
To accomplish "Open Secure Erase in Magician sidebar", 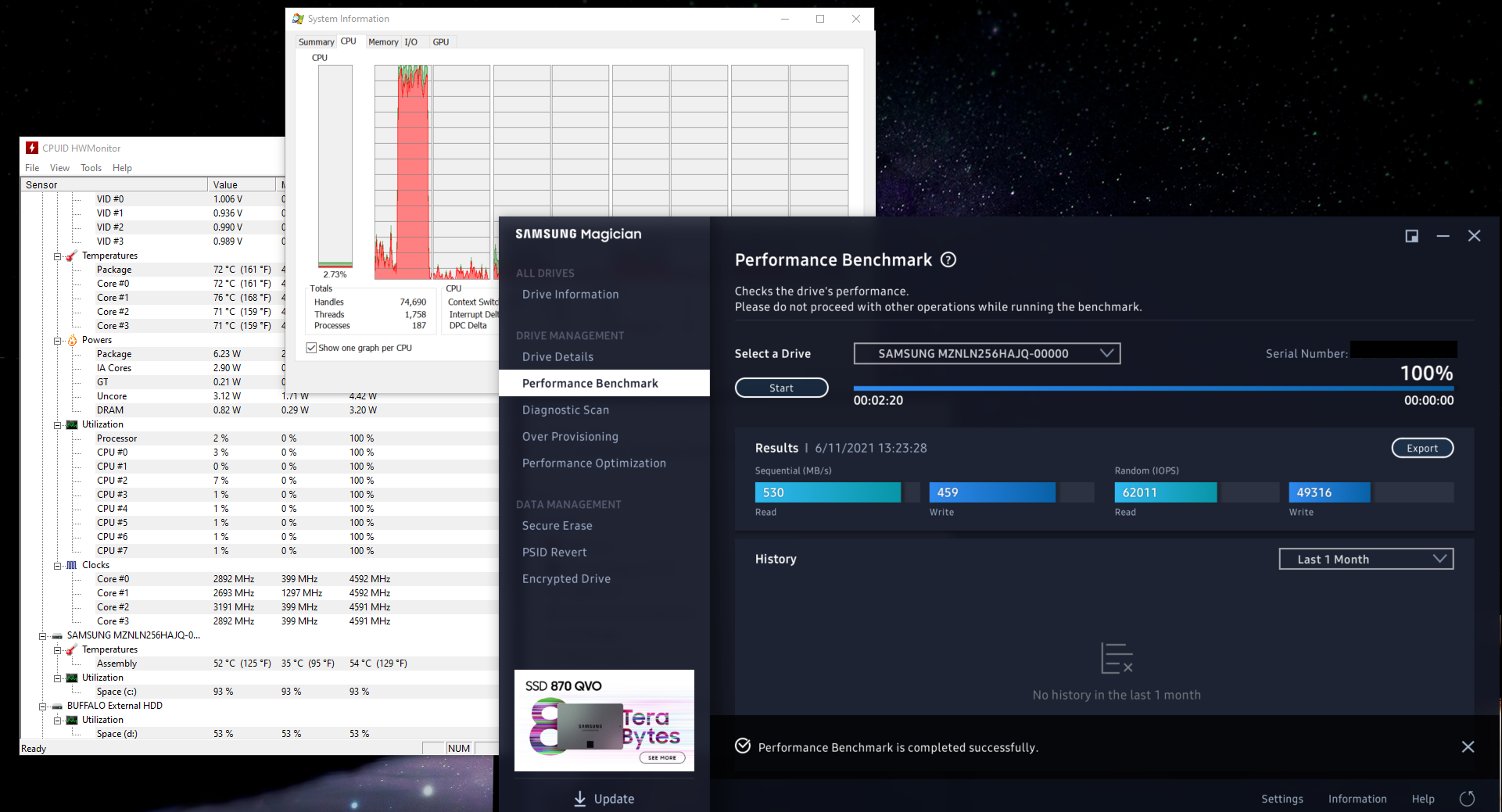I will 557,526.
